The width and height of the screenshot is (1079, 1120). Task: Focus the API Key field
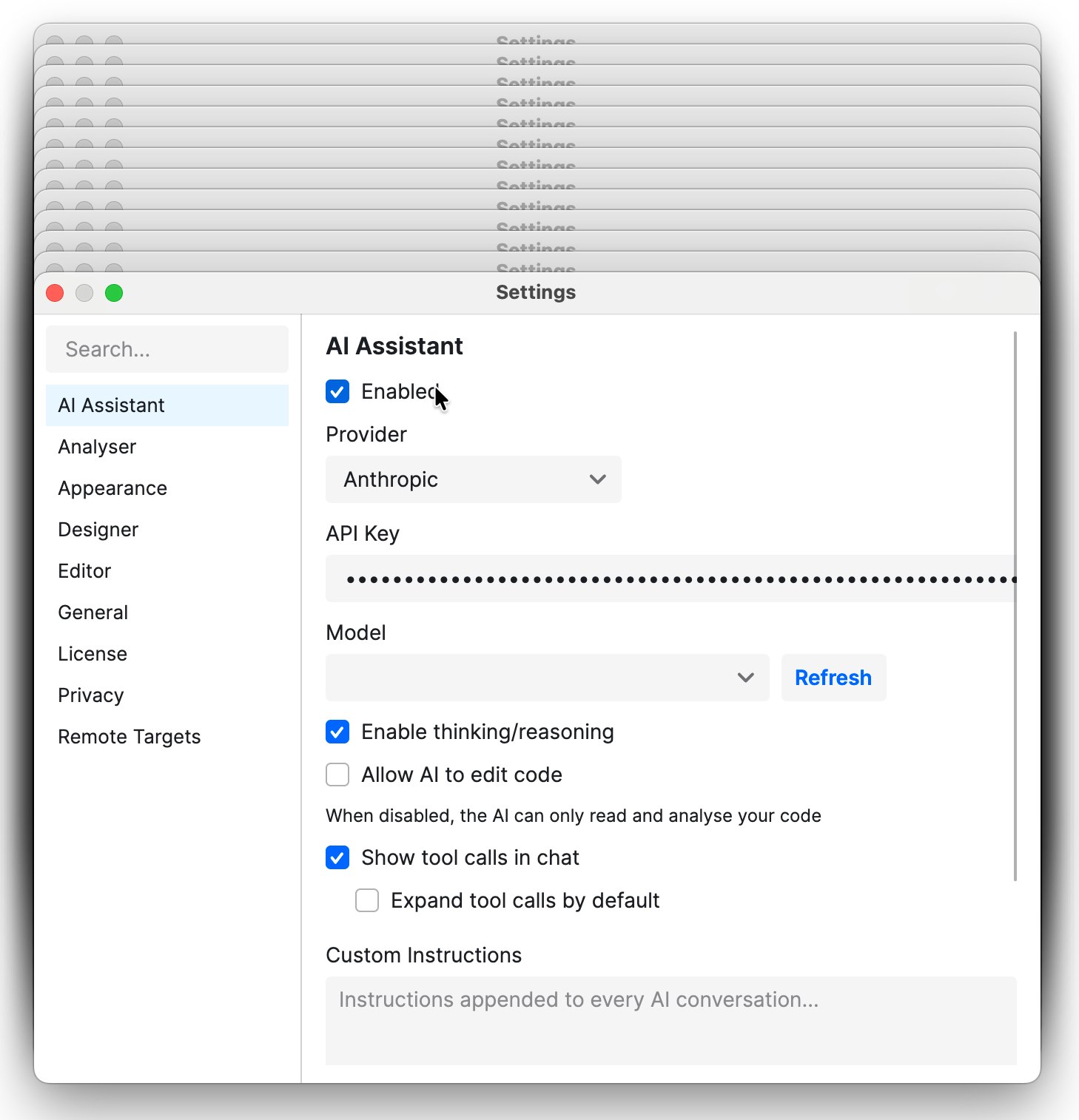pos(671,578)
